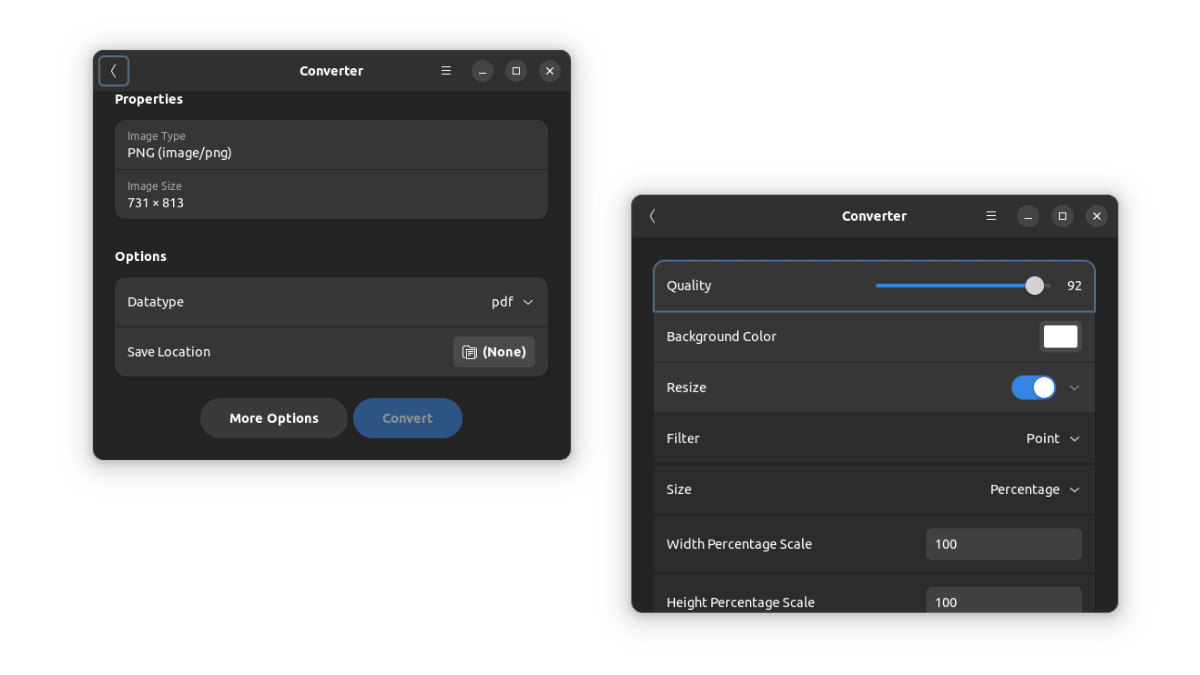Open the Filter Point dropdown
The height and width of the screenshot is (675, 1200).
tap(1053, 439)
